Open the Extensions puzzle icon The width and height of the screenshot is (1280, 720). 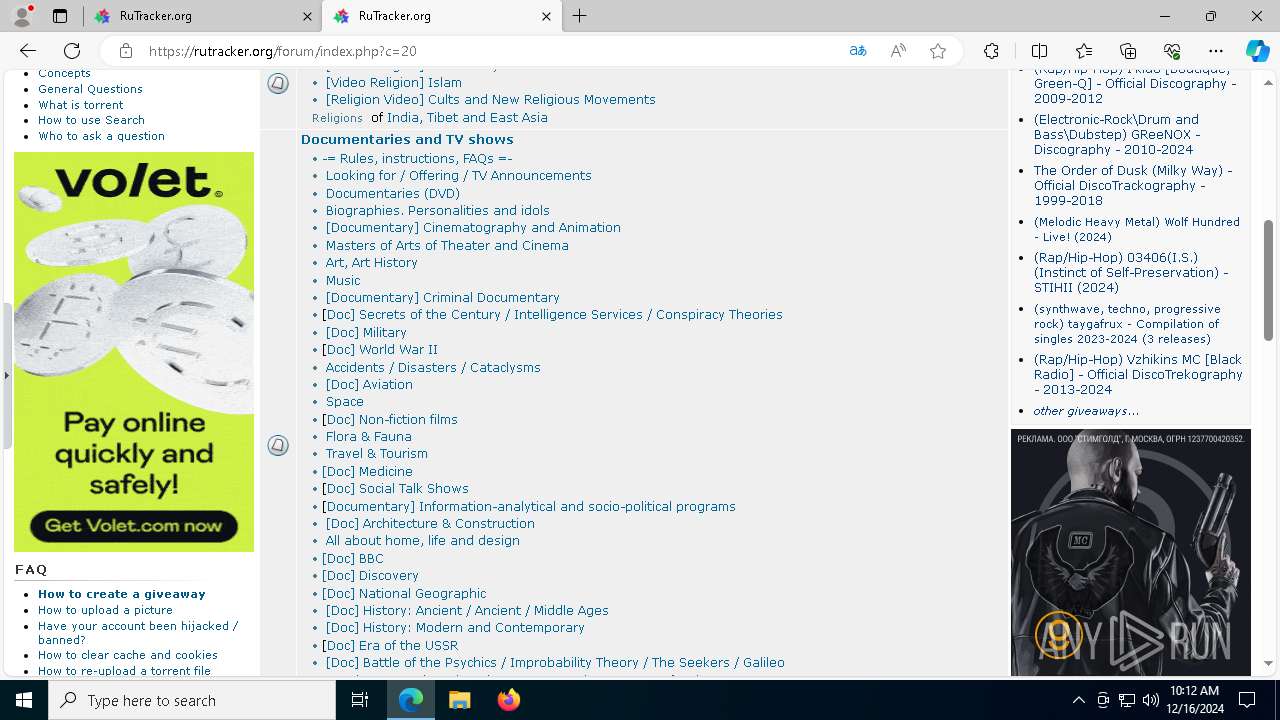tap(991, 51)
